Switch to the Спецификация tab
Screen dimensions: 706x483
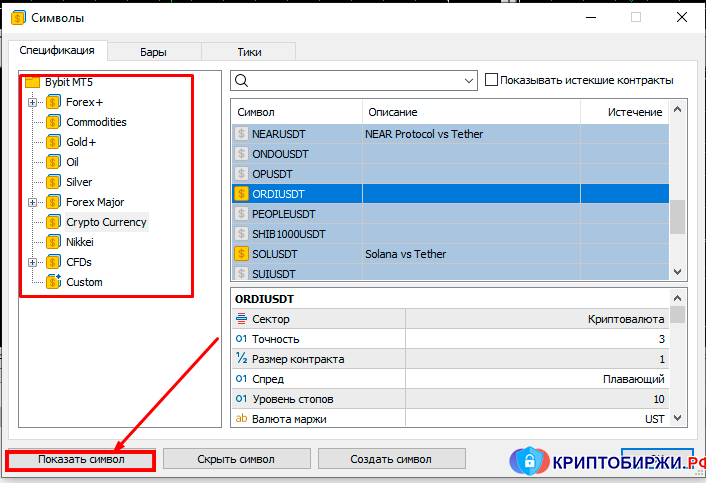click(57, 50)
